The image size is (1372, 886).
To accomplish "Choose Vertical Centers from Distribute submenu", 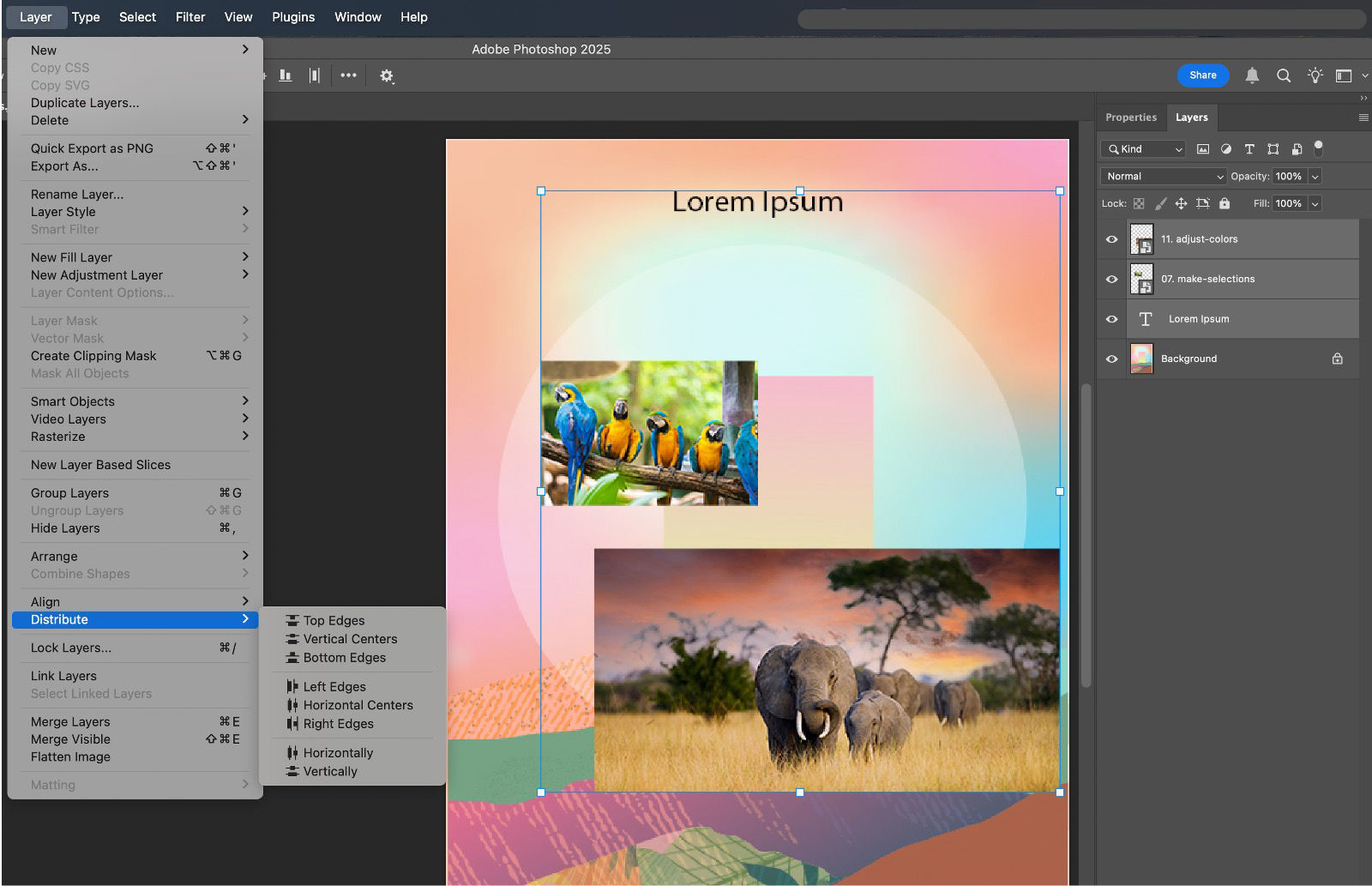I will point(350,639).
